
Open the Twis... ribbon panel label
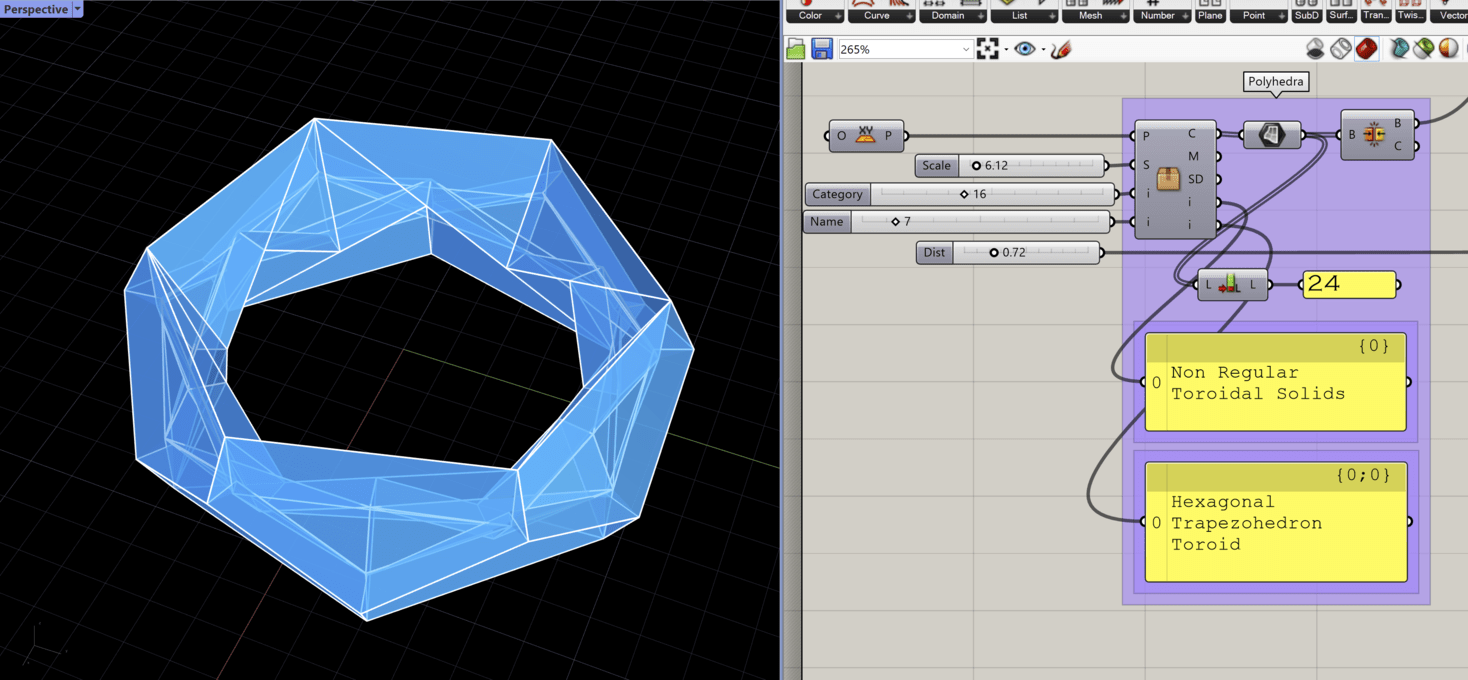point(1410,15)
